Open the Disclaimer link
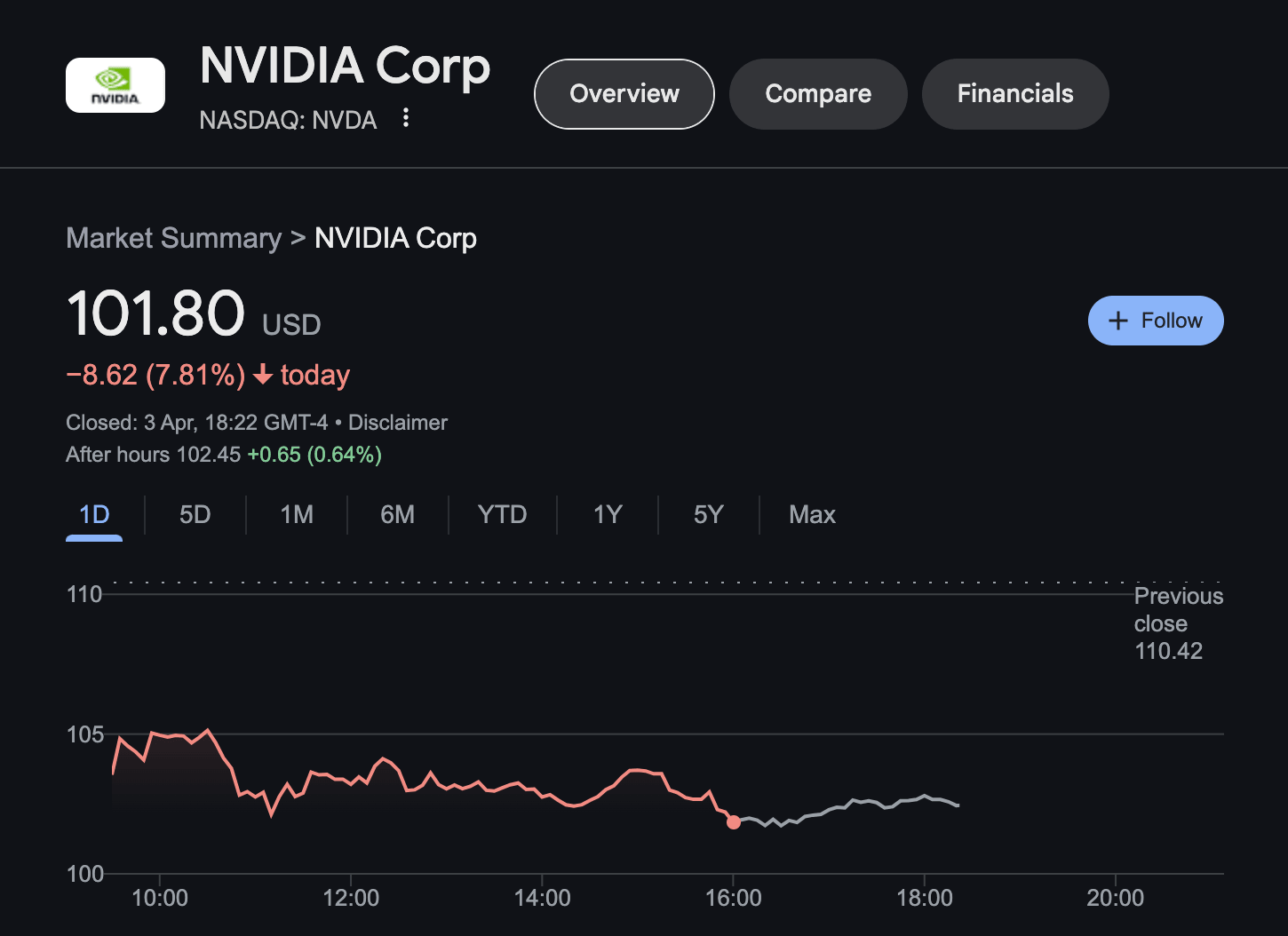The width and height of the screenshot is (1288, 936). [x=397, y=422]
